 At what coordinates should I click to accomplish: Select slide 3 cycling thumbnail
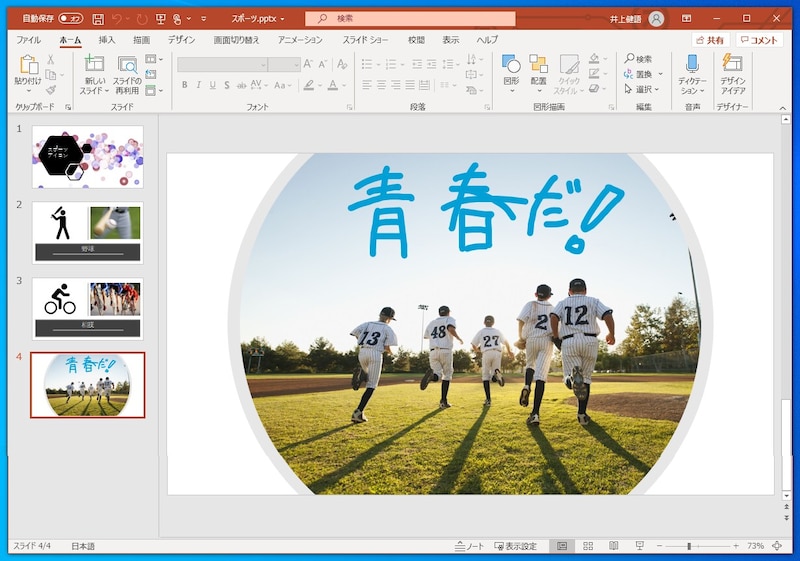click(x=88, y=309)
